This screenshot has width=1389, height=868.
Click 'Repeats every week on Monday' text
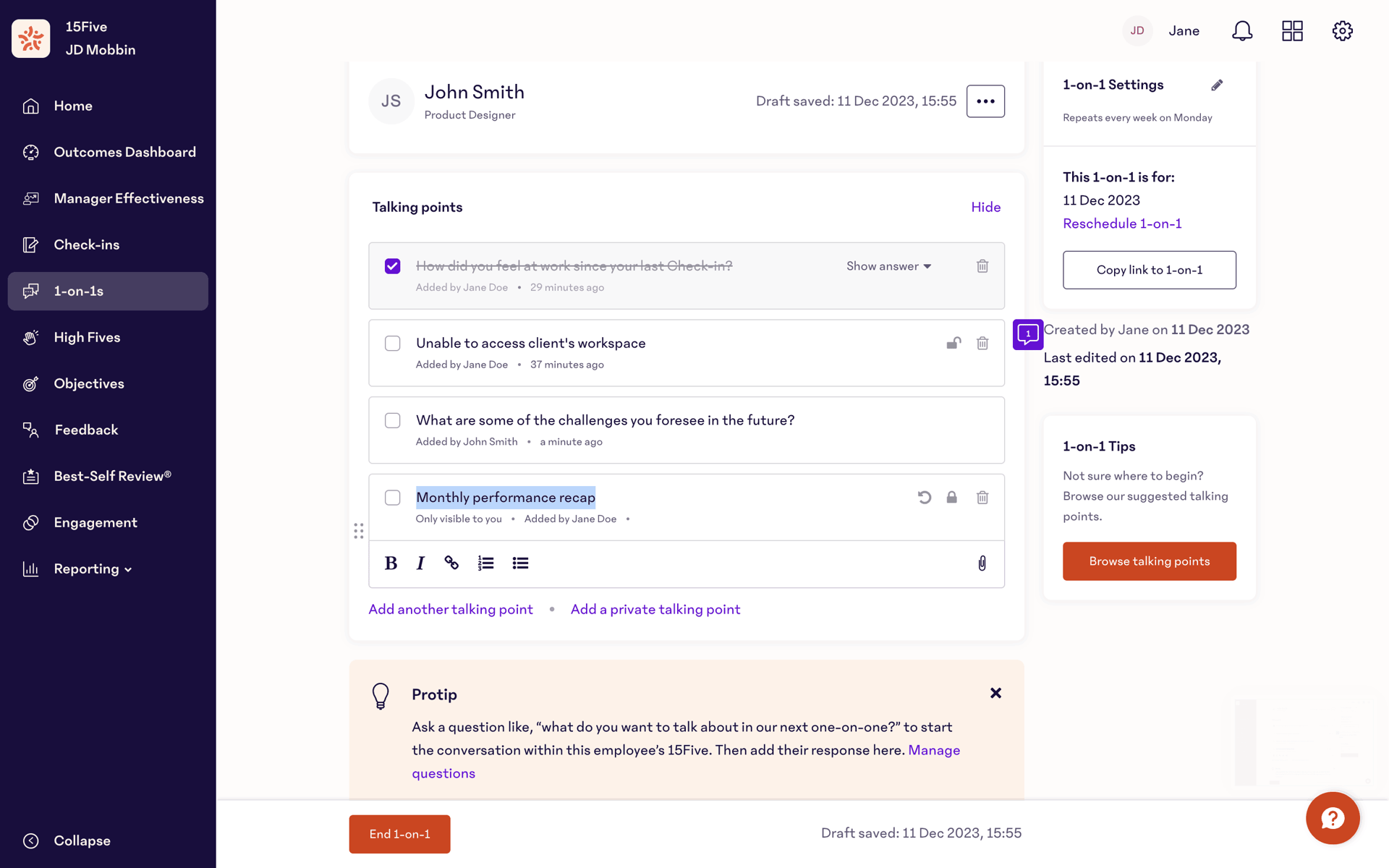tap(1137, 118)
